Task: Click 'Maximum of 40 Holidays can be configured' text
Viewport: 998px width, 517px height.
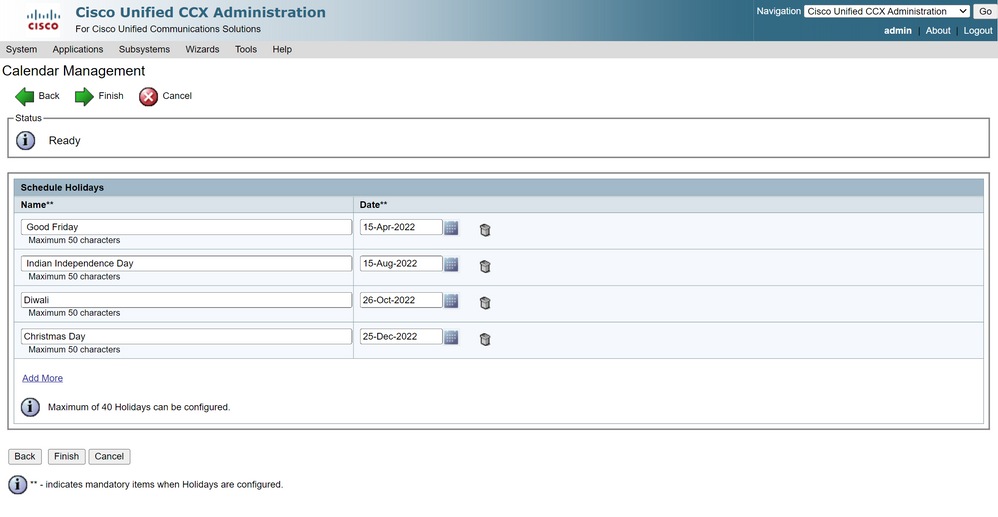Action: pos(139,407)
